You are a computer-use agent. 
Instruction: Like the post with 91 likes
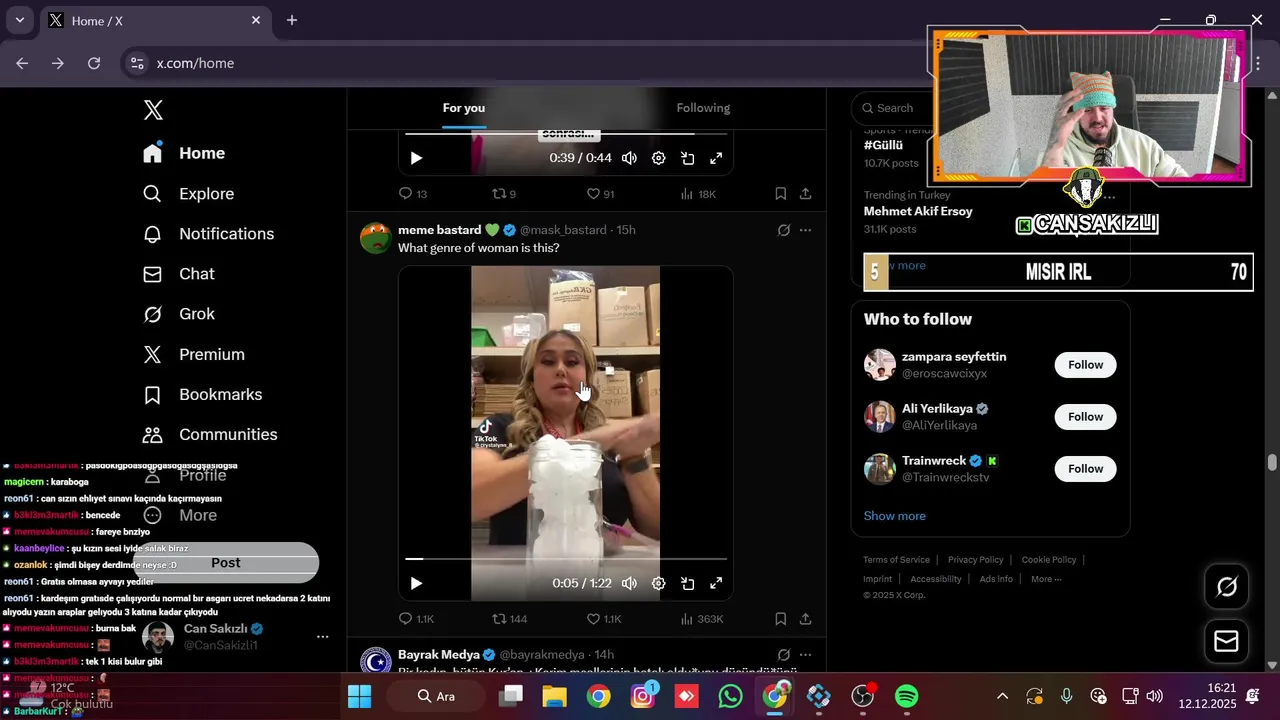tap(600, 194)
